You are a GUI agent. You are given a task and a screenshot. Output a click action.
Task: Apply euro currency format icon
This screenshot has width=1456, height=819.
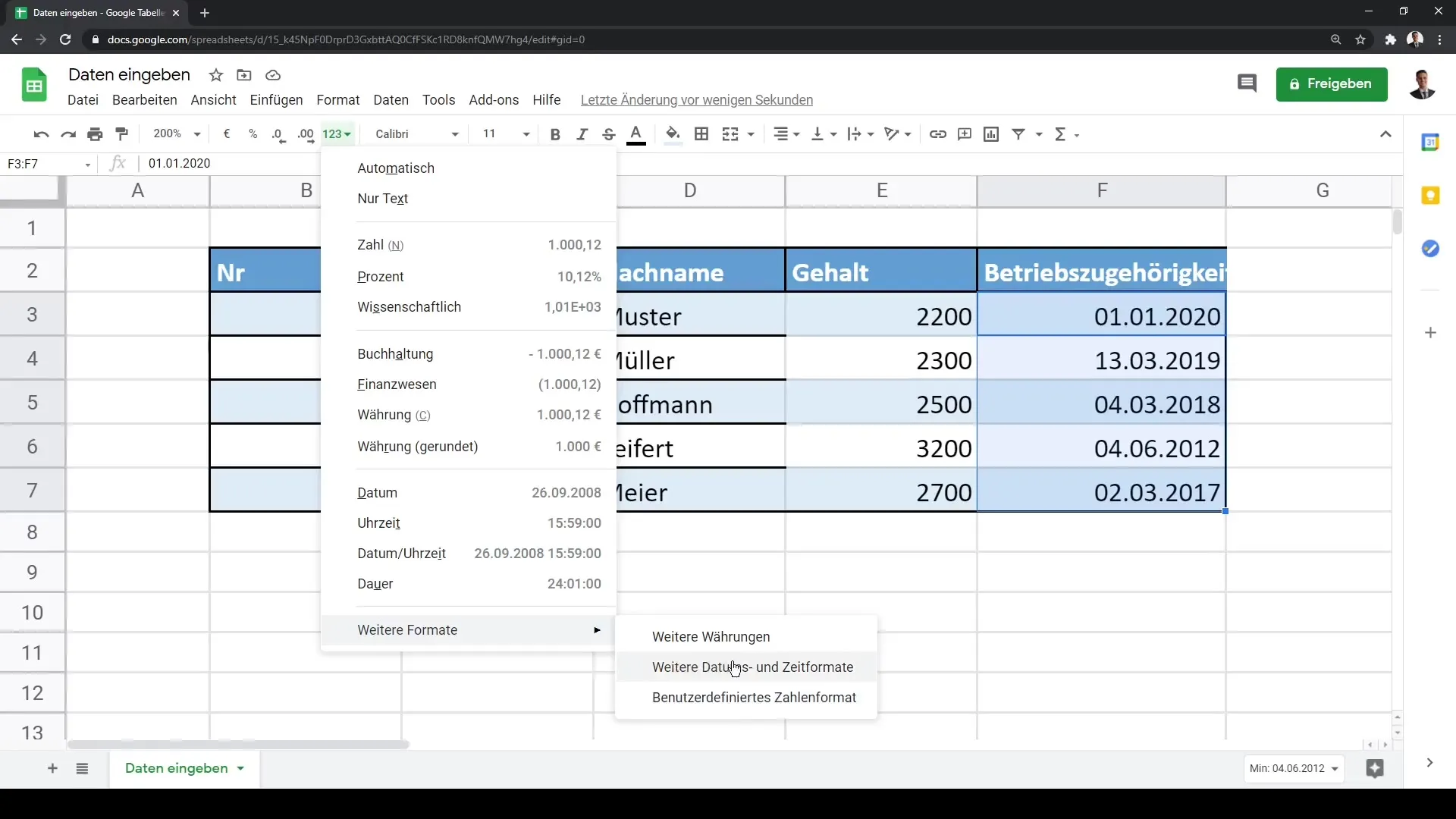pyautogui.click(x=226, y=134)
